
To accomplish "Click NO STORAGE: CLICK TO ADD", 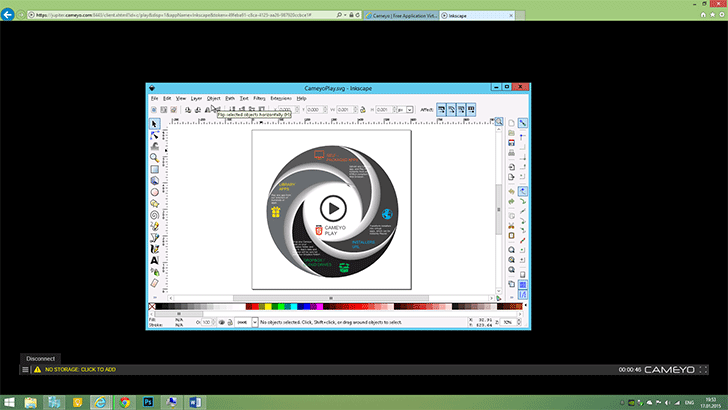I will pyautogui.click(x=80, y=370).
